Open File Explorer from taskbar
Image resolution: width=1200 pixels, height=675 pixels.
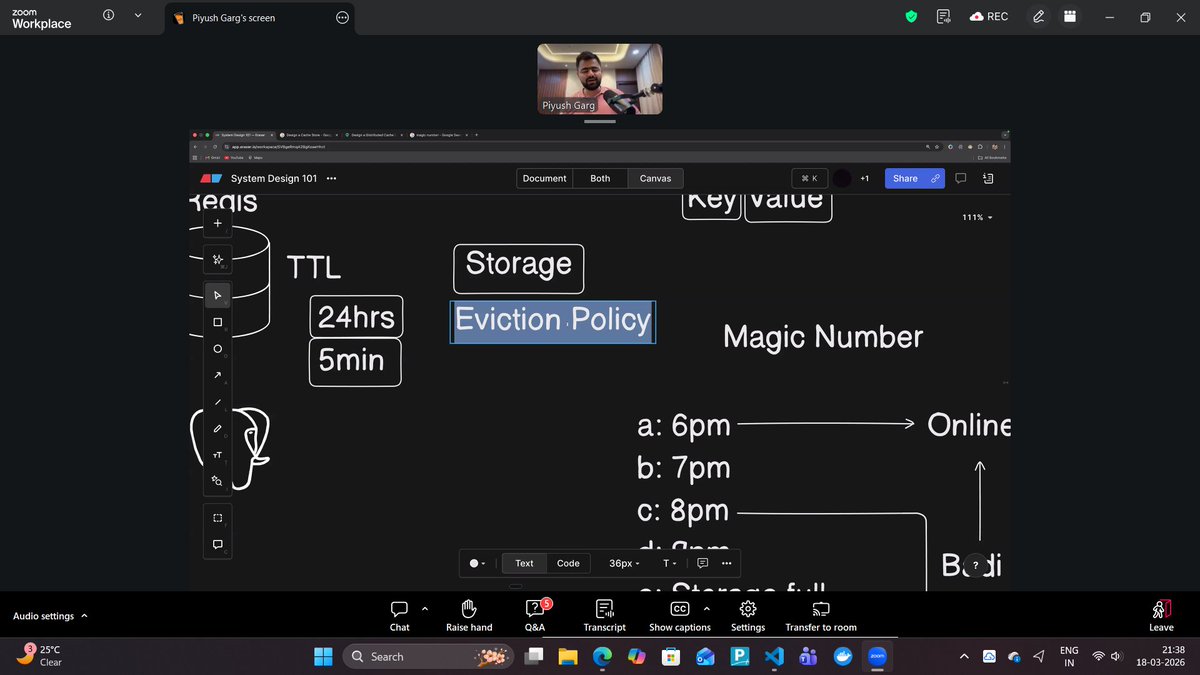point(568,656)
